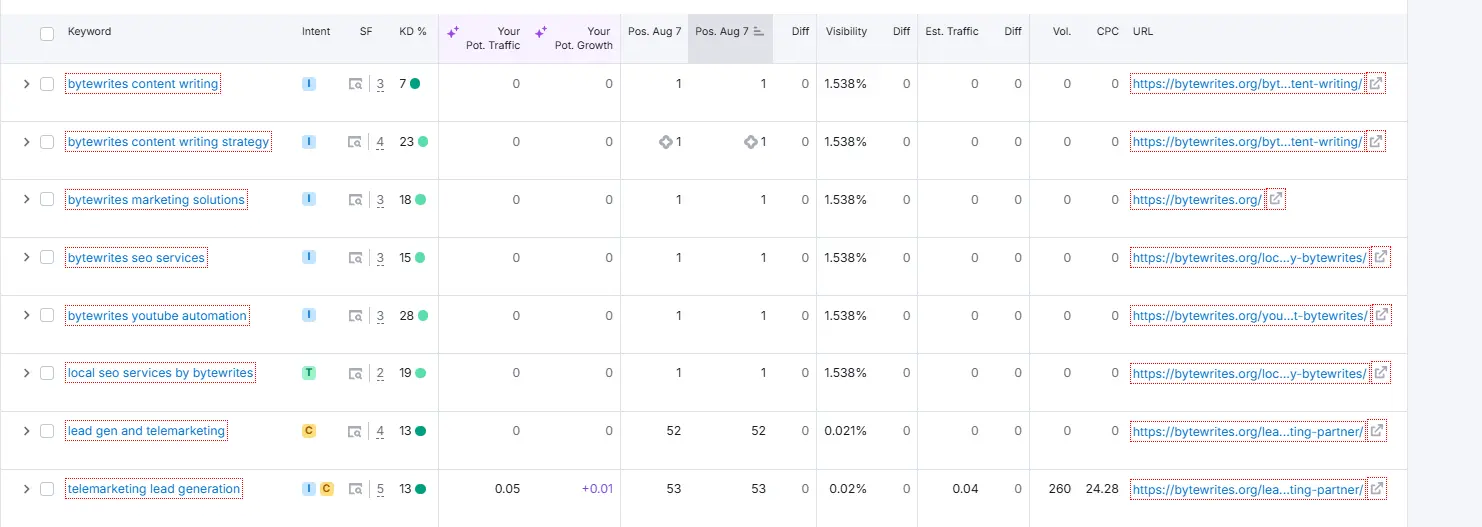1482x527 pixels.
Task: Open external link for bytewrites content writing row
Action: (1376, 84)
